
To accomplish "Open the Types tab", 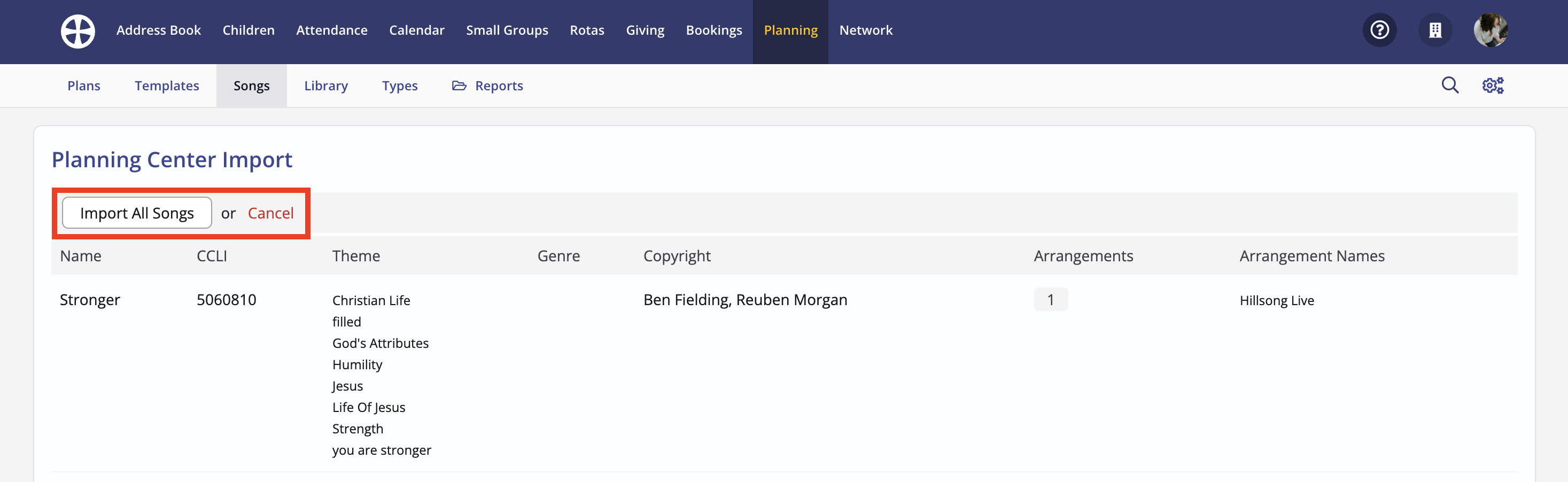I will coord(399,86).
